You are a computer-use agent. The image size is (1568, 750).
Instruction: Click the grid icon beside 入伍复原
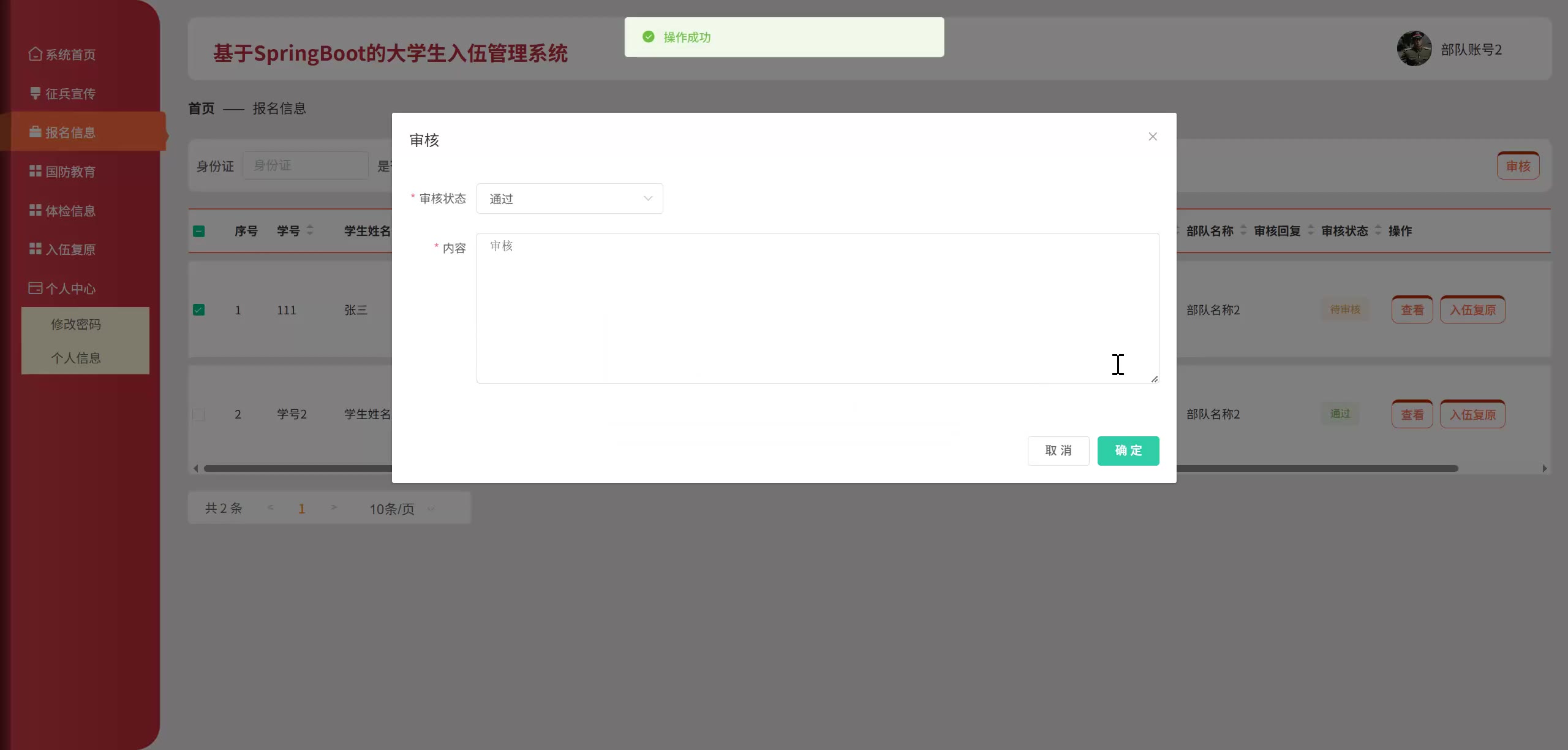[35, 249]
